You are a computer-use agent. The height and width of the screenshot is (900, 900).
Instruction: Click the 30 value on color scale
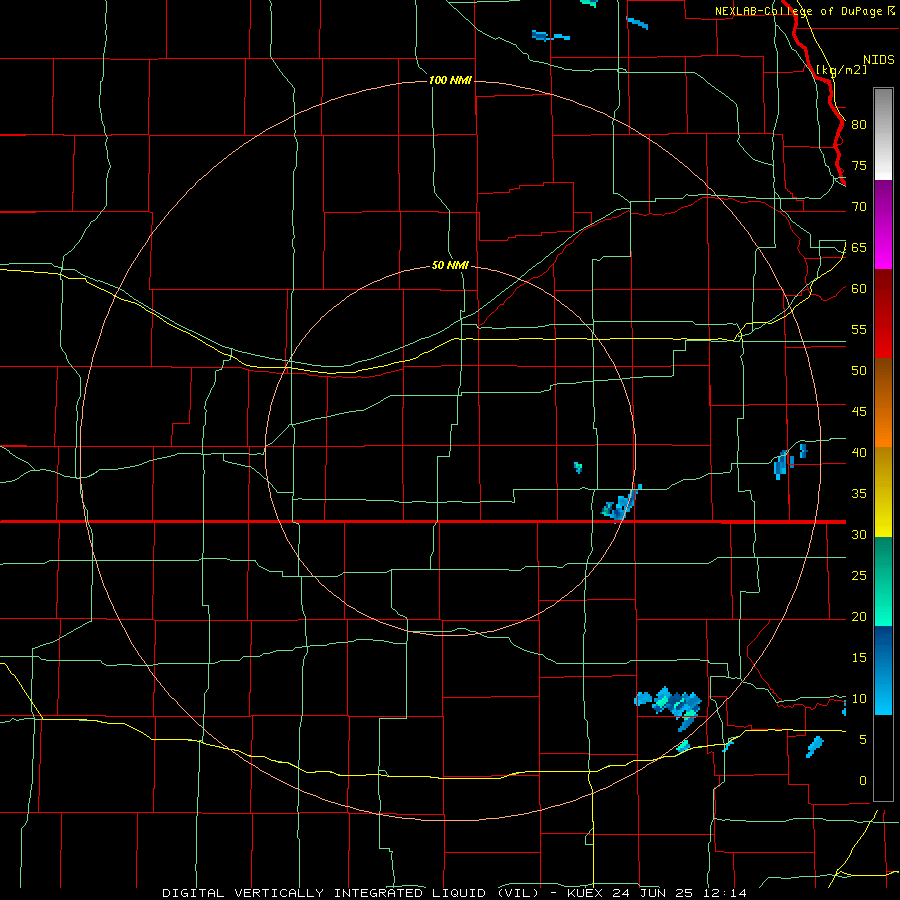click(x=859, y=534)
